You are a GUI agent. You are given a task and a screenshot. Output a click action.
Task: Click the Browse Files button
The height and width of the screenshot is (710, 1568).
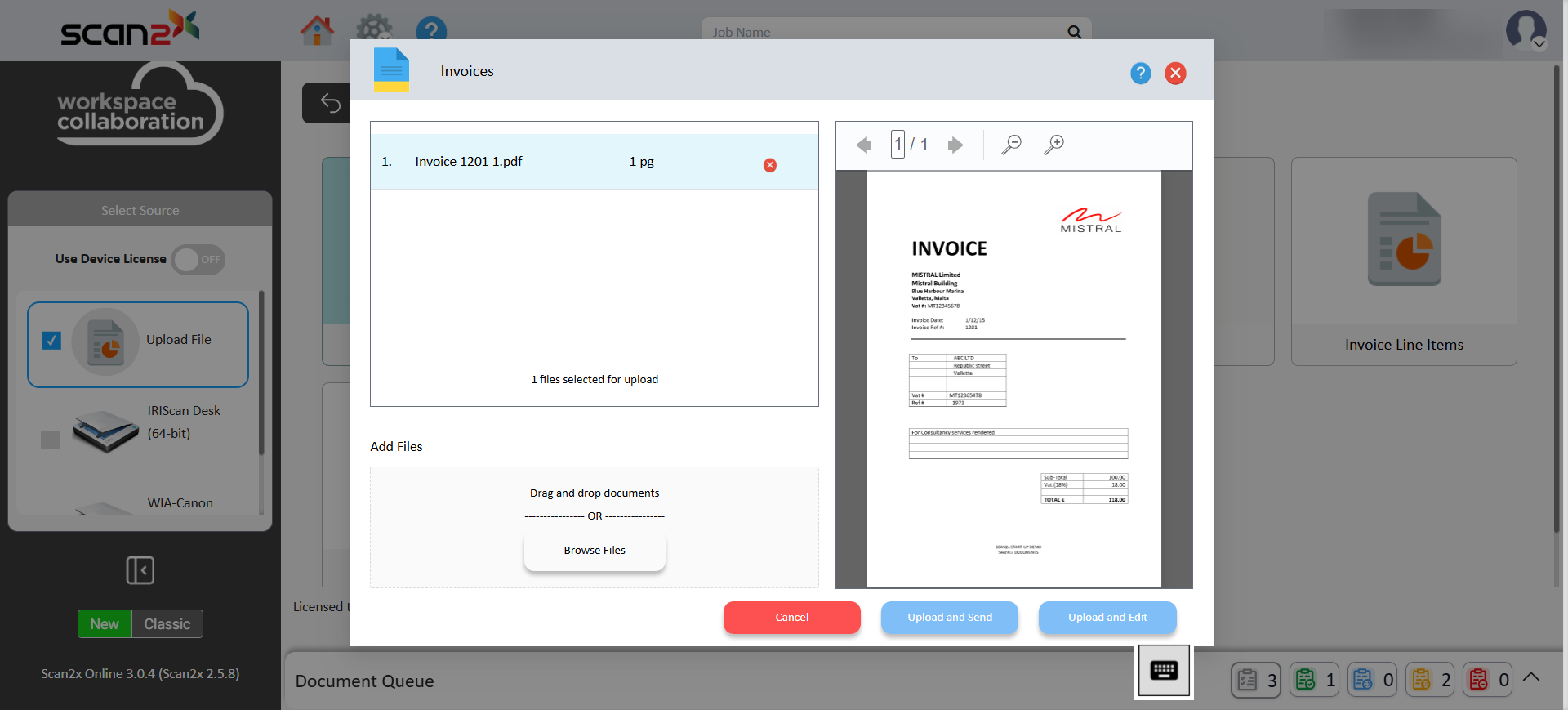595,551
